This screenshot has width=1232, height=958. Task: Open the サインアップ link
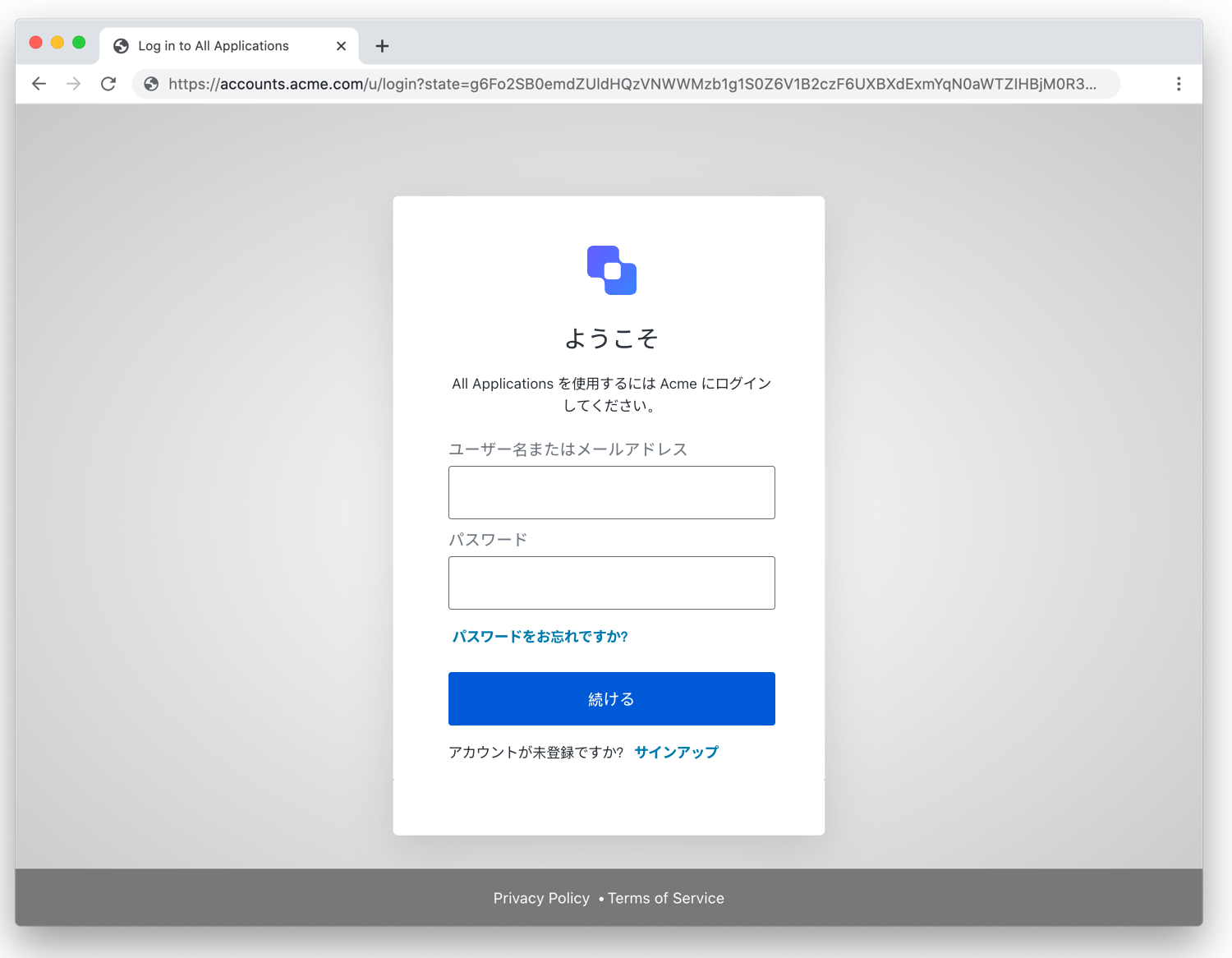(x=676, y=752)
